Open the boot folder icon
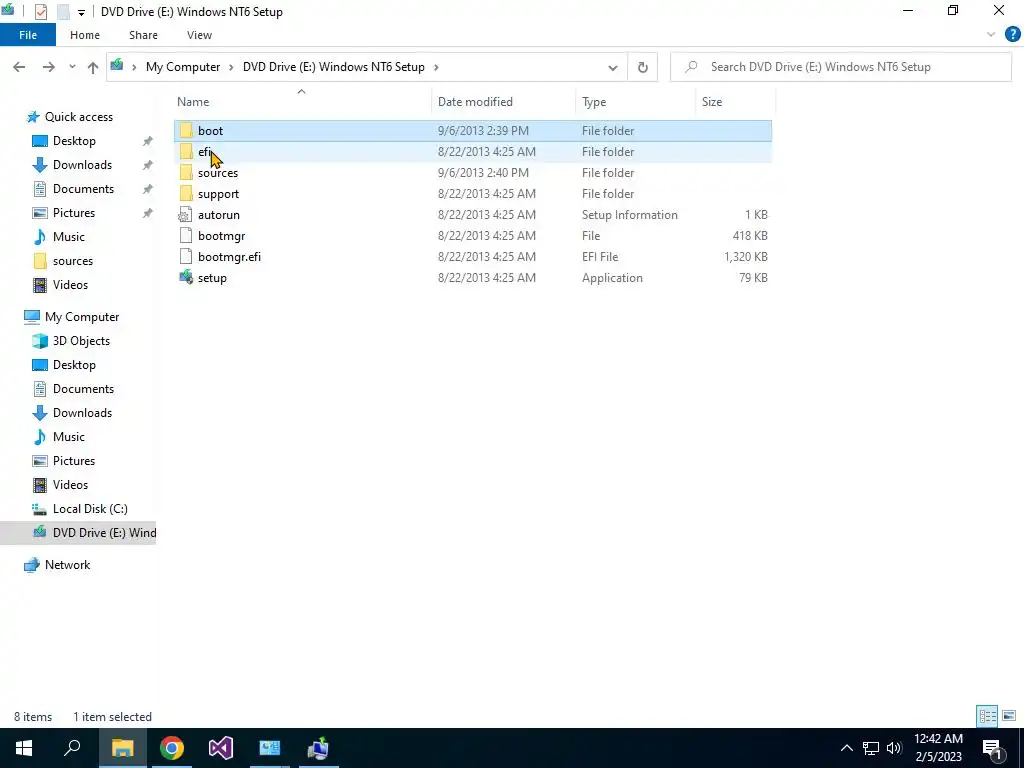 pos(186,131)
